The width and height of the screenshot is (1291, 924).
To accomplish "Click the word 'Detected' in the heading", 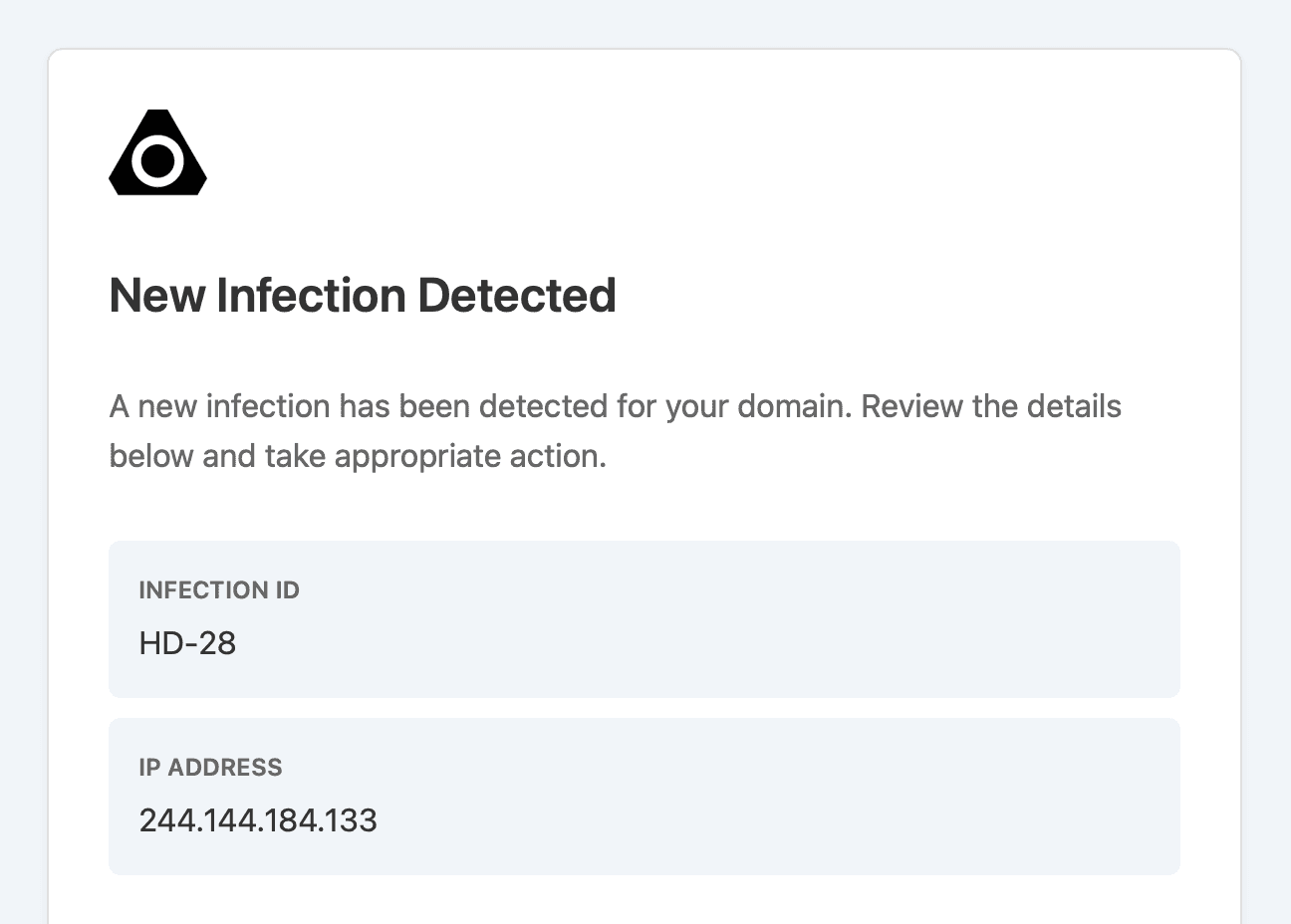I will pyautogui.click(x=517, y=296).
